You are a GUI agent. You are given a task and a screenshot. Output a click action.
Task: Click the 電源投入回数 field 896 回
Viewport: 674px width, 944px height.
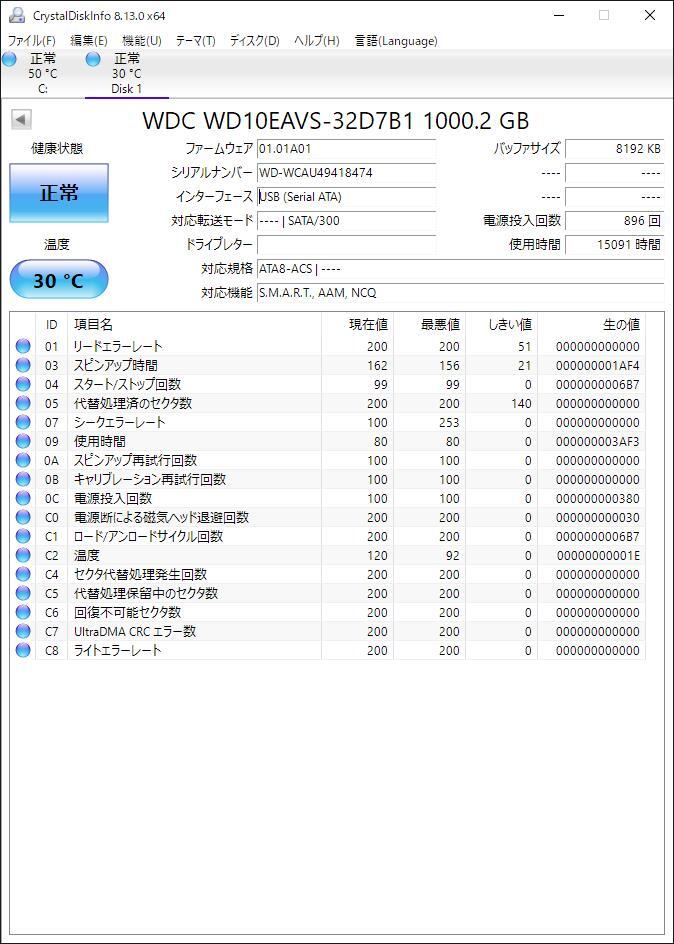coord(614,221)
